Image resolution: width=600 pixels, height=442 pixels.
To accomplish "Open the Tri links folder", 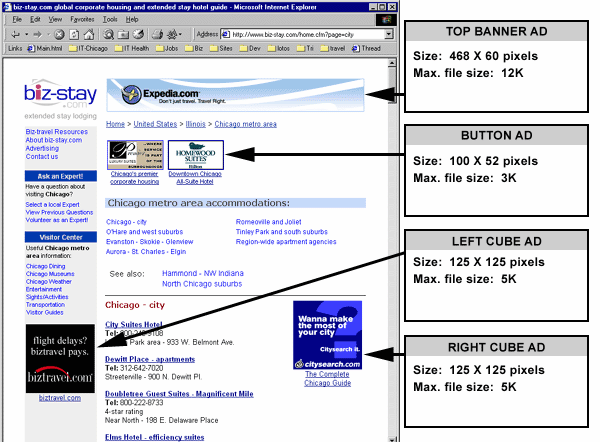I will (x=305, y=49).
